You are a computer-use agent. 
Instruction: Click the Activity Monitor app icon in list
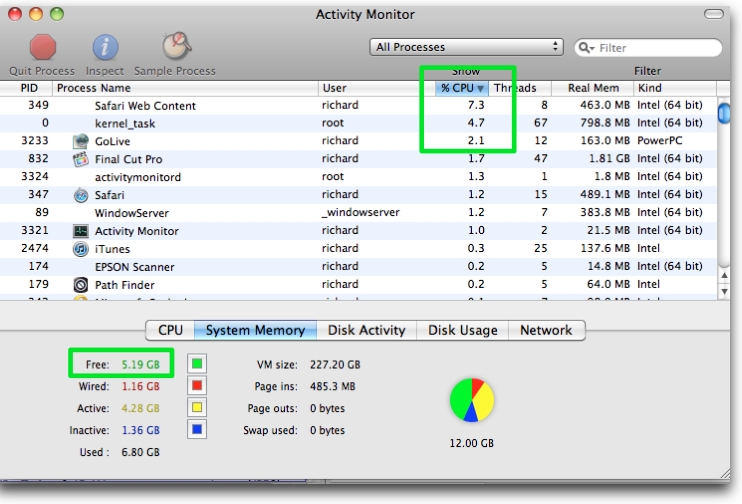81,231
